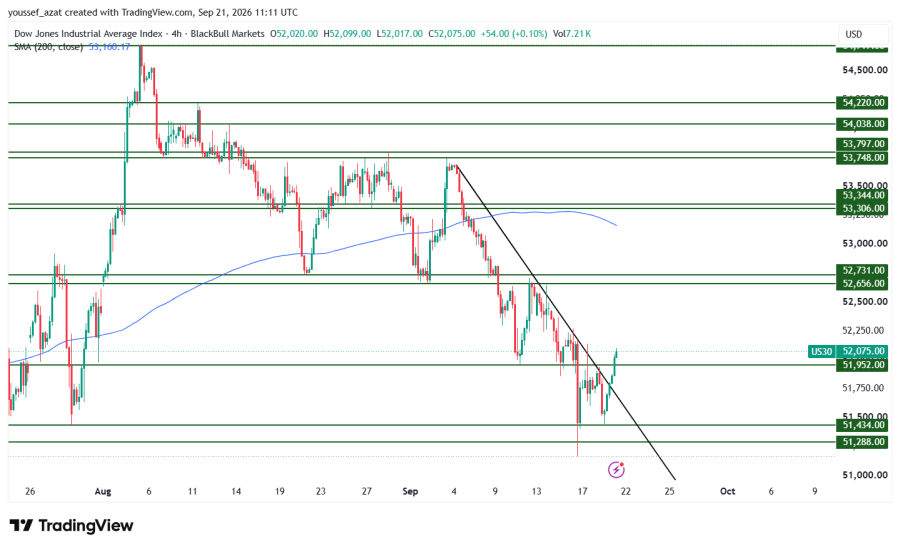Screen dimensions: 900x549
Task: Open the USD currency selector
Action: 854,34
